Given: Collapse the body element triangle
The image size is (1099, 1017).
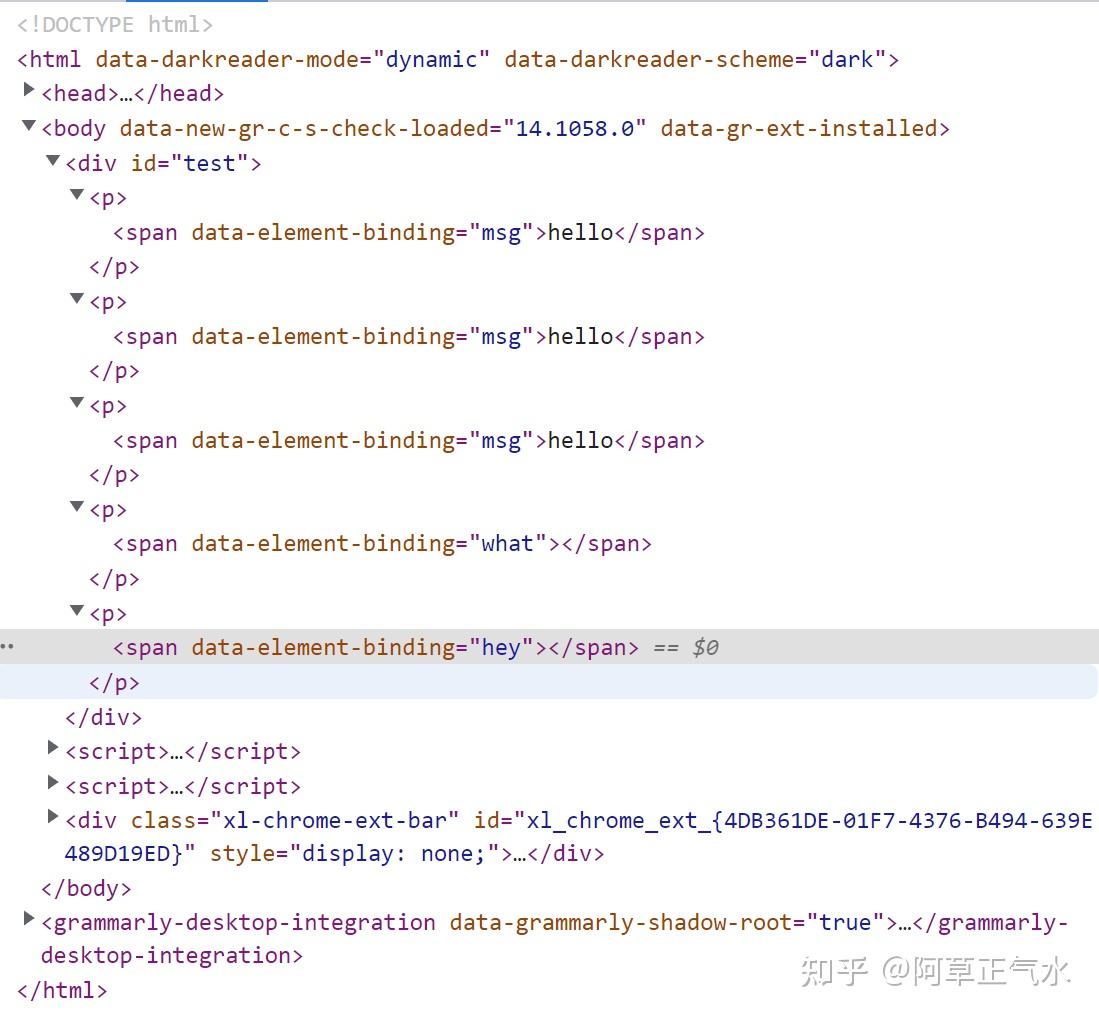Looking at the screenshot, I should (x=28, y=126).
